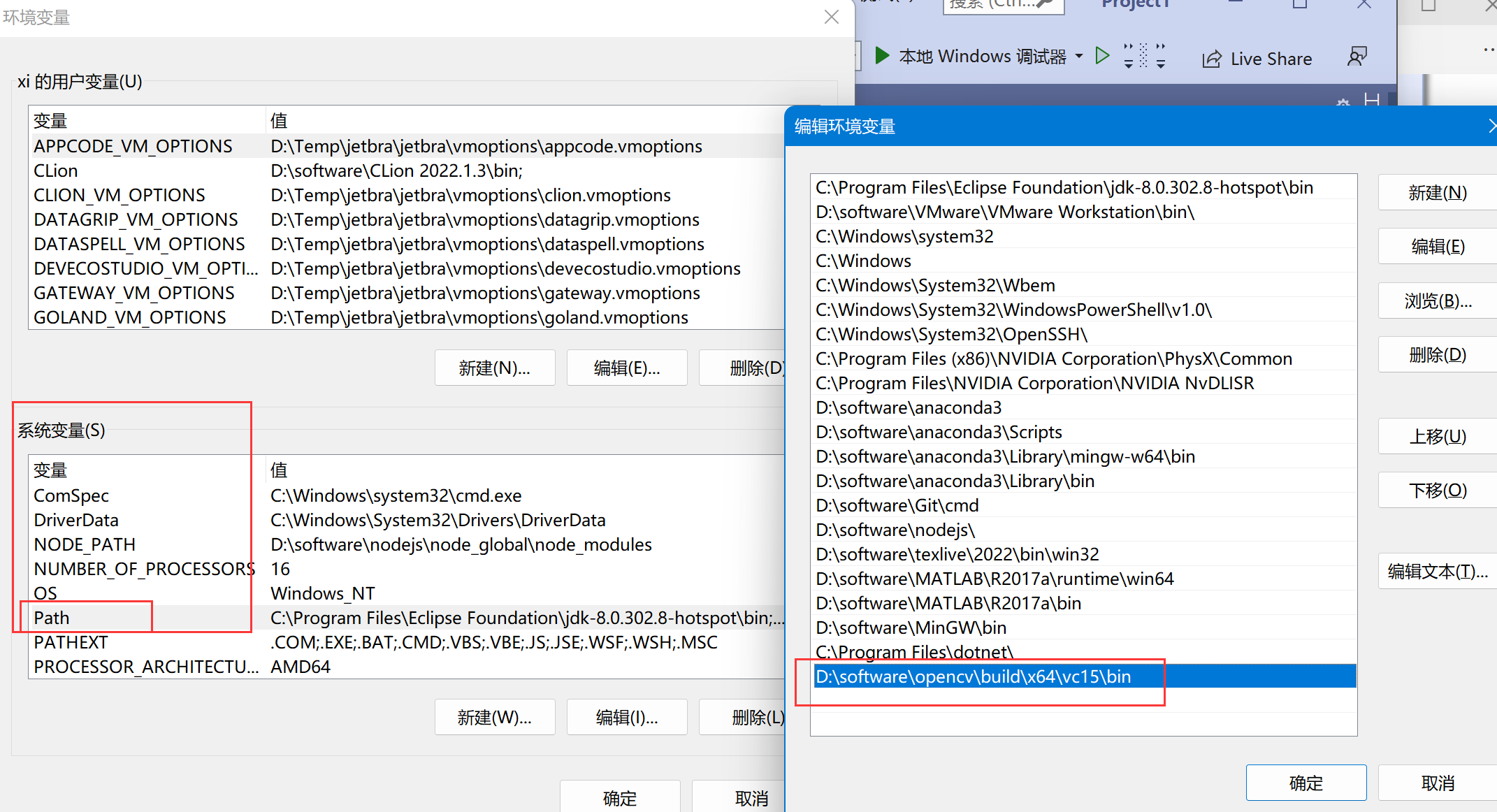The image size is (1497, 812).
Task: Click the feedback person icon next to Live Share
Action: [1357, 57]
